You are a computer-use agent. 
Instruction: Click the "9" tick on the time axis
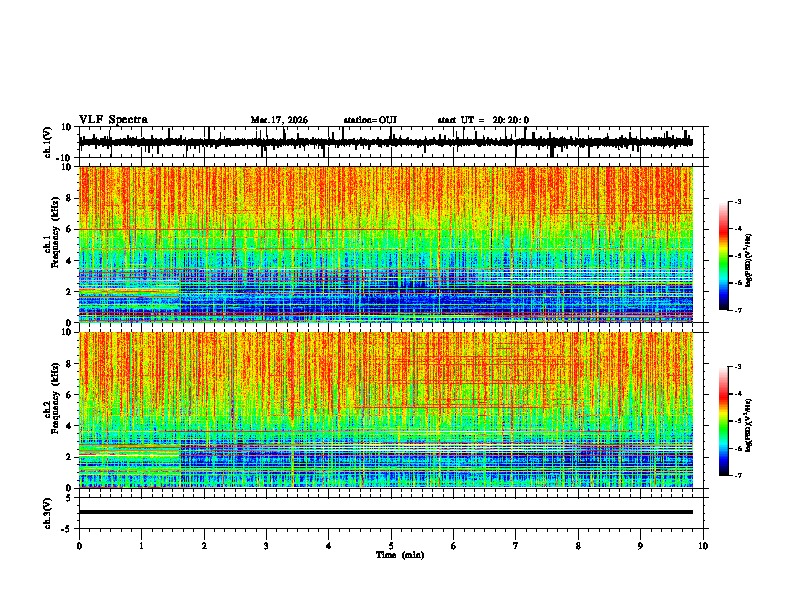tap(640, 546)
